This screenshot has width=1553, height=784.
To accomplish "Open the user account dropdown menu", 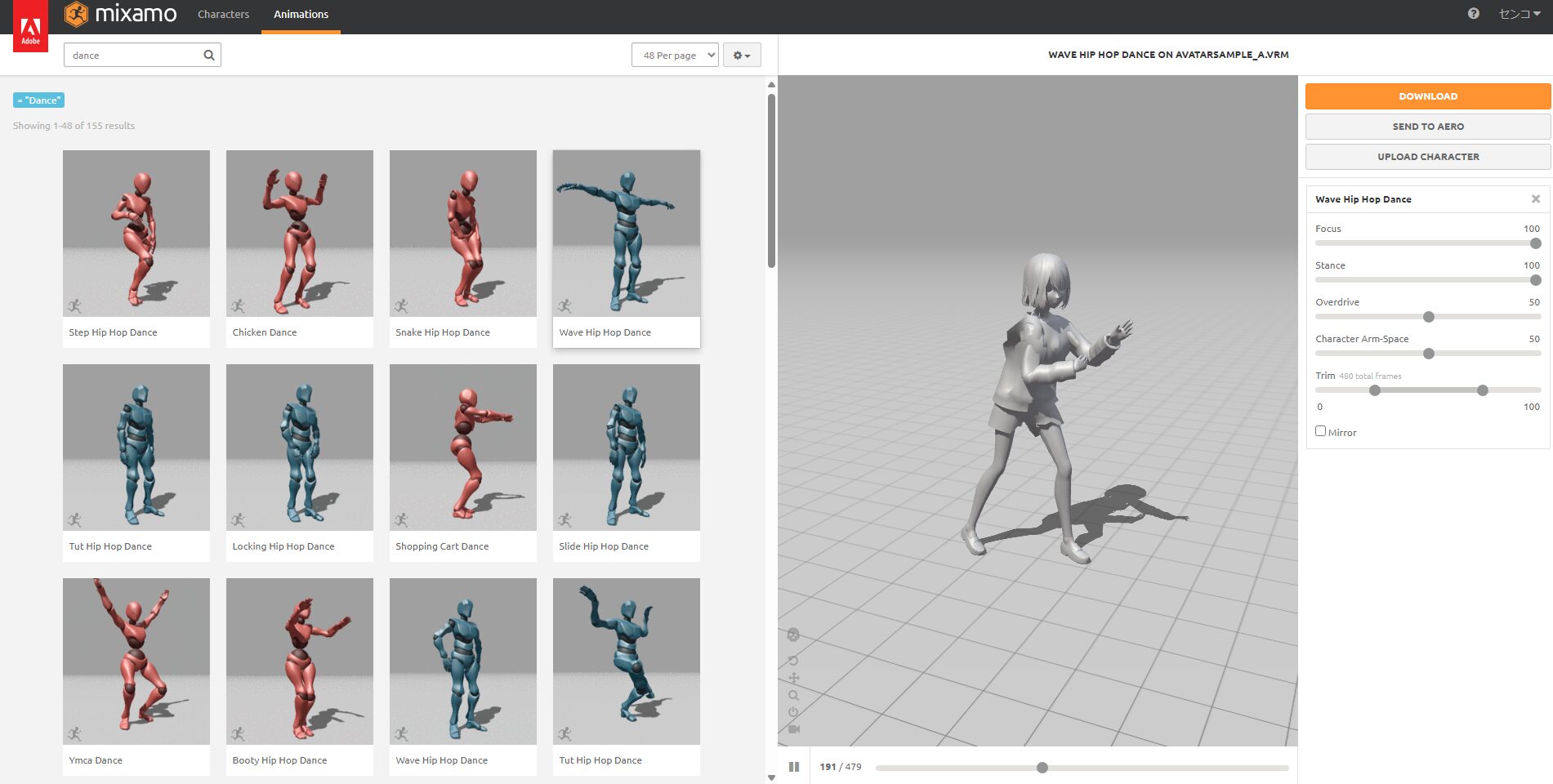I will (x=1520, y=14).
